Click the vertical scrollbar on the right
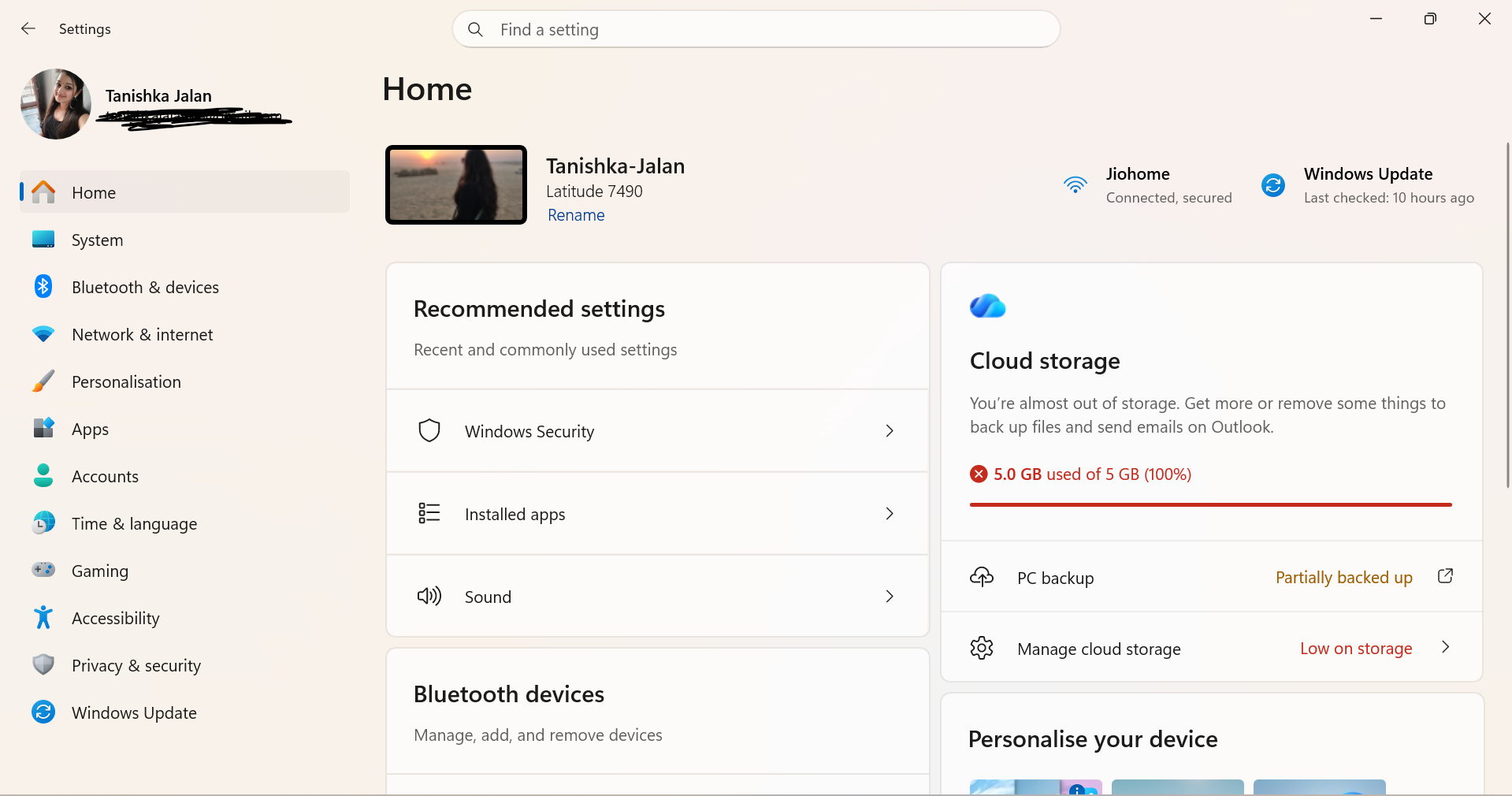Screen dimensions: 1512x796 [x=1507, y=315]
